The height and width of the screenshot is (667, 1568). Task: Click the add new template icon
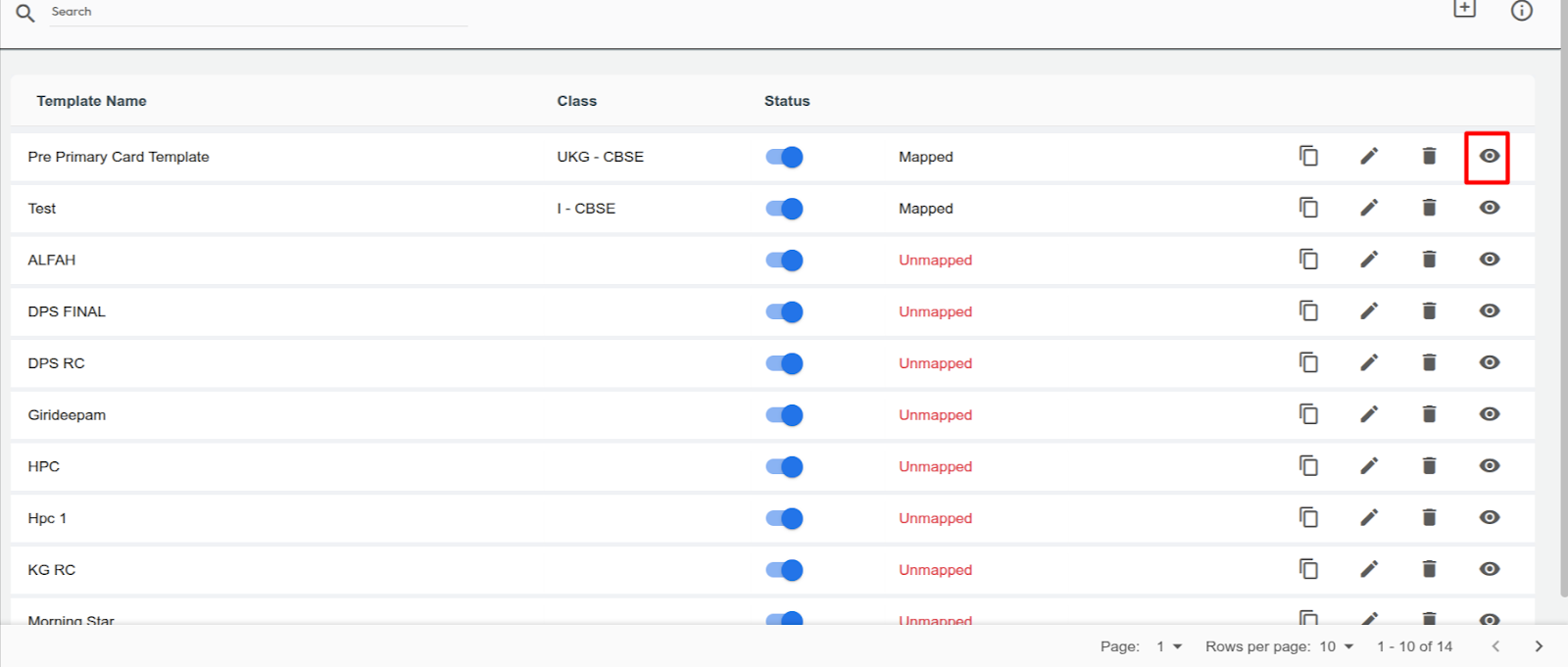[1464, 9]
